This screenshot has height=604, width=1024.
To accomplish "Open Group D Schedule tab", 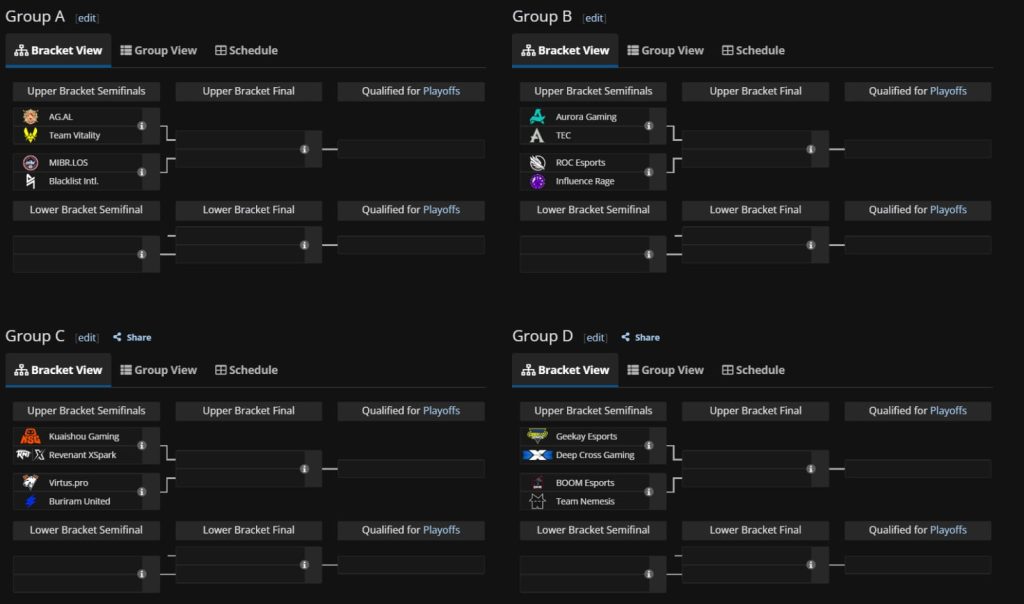I will coord(753,370).
